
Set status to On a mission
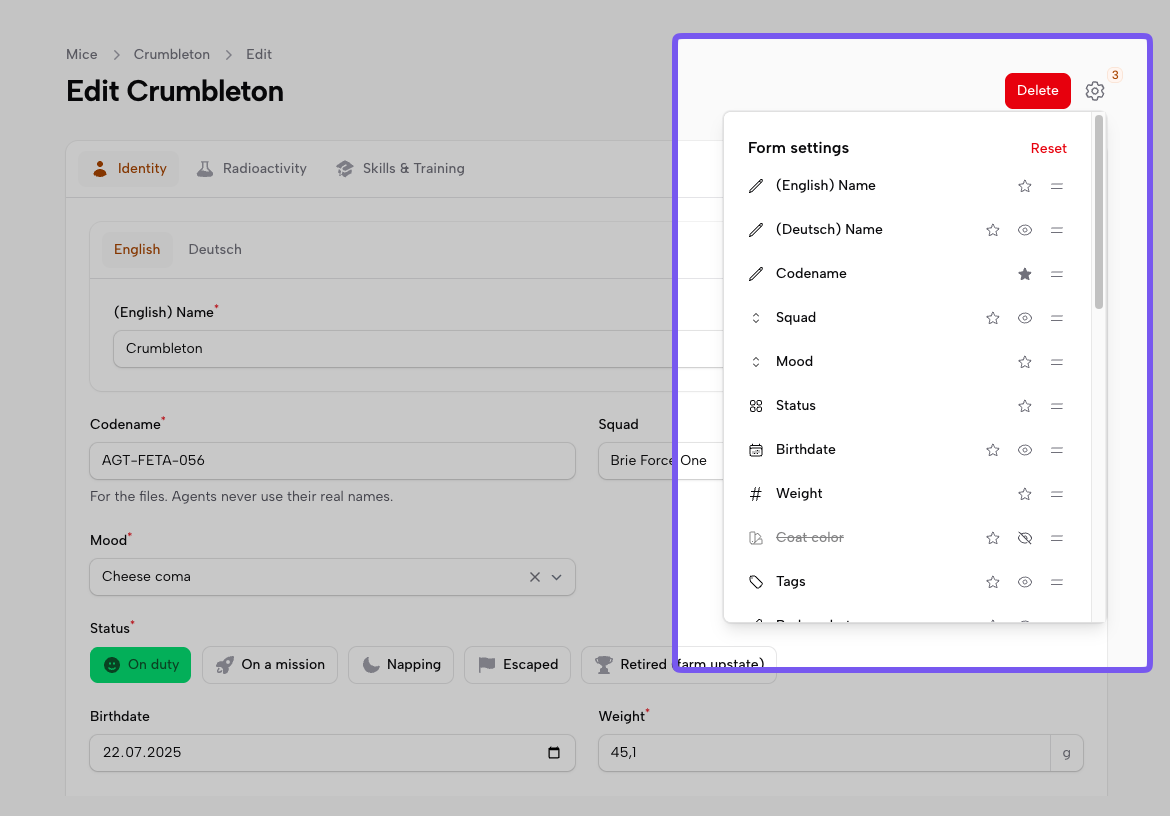[x=269, y=665]
